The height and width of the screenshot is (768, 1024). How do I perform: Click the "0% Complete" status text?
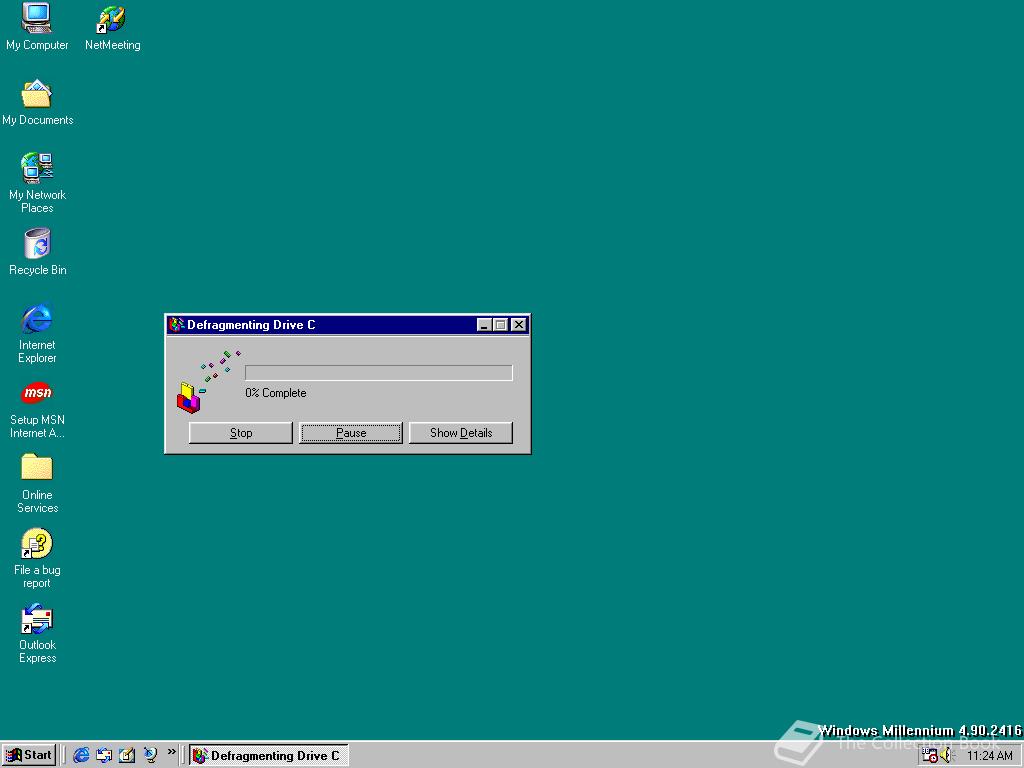[276, 393]
